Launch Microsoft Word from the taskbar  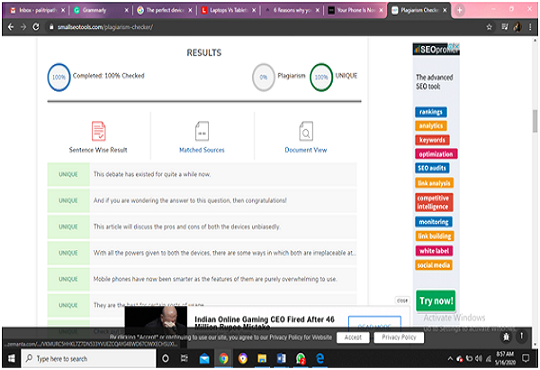281,359
